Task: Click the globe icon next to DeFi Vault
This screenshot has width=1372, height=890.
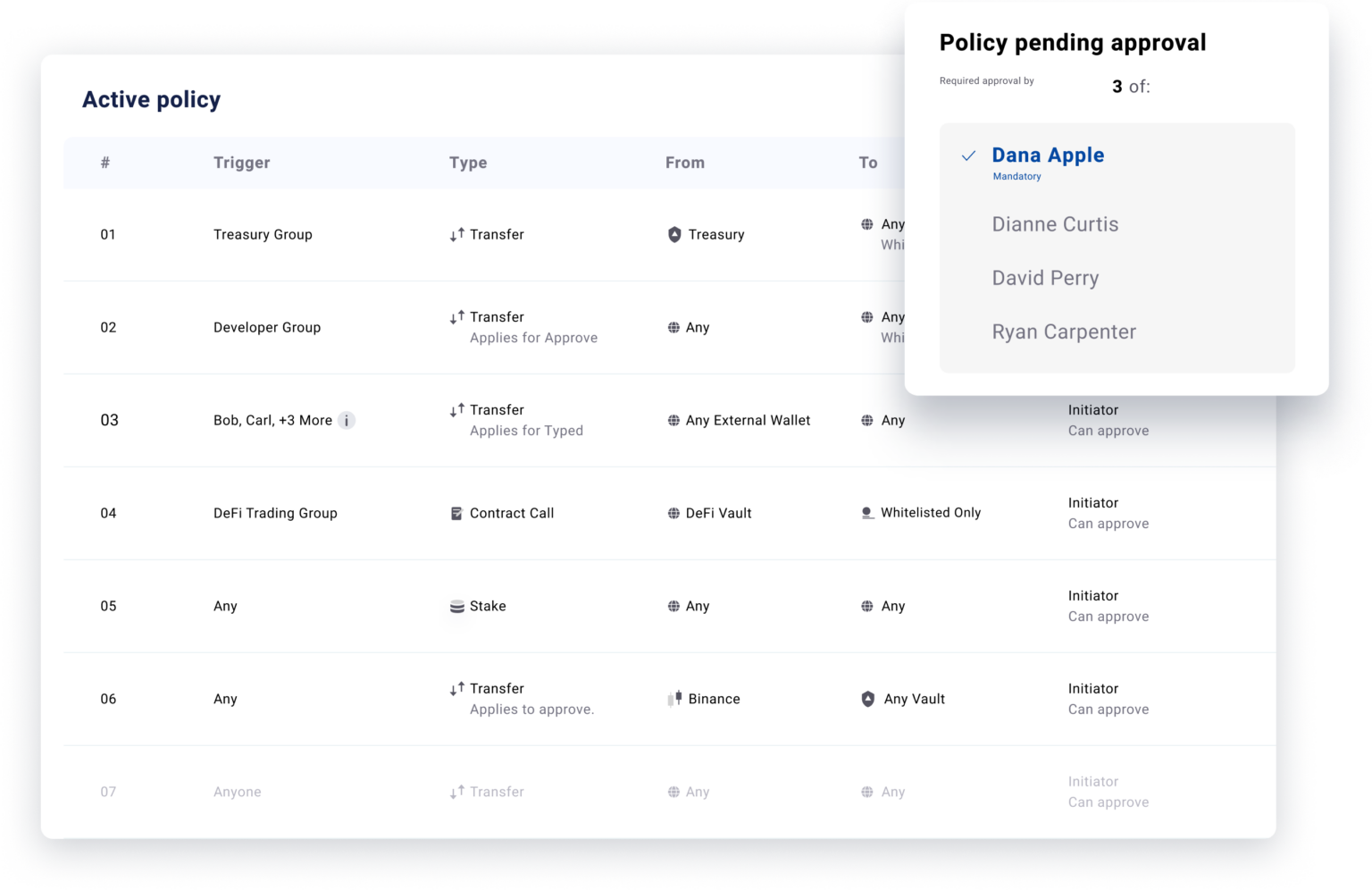Action: [x=673, y=513]
